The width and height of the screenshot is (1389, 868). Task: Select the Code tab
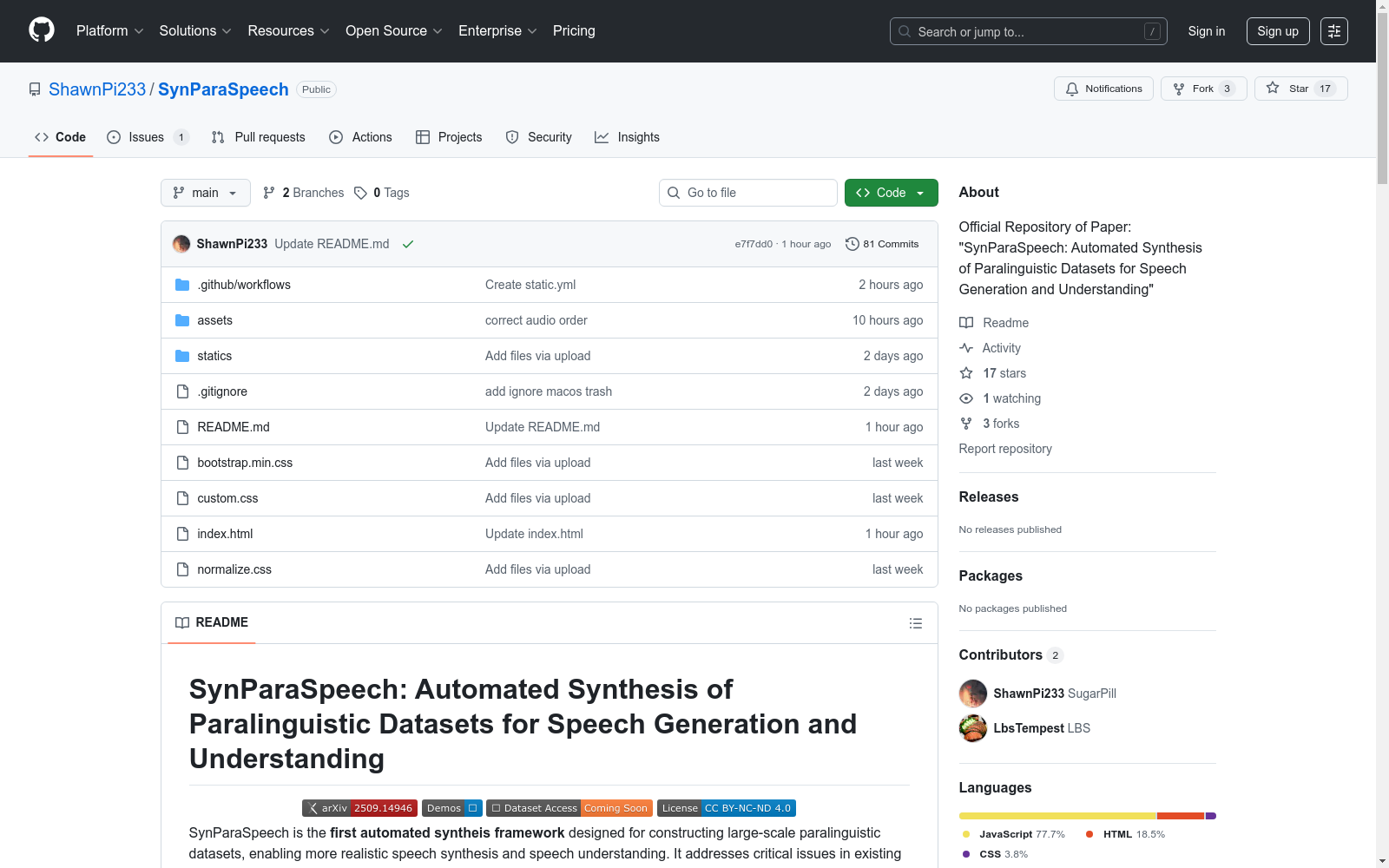(61, 137)
